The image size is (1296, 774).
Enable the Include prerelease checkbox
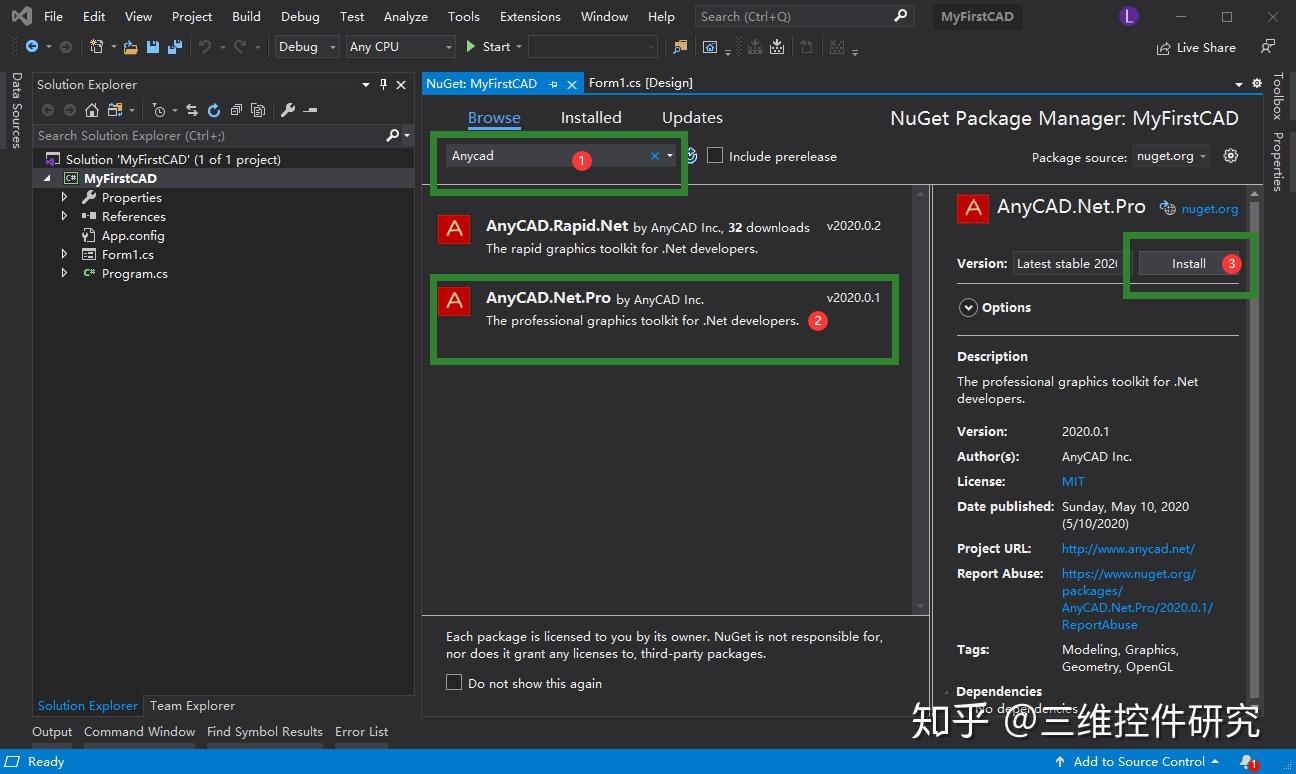point(715,156)
